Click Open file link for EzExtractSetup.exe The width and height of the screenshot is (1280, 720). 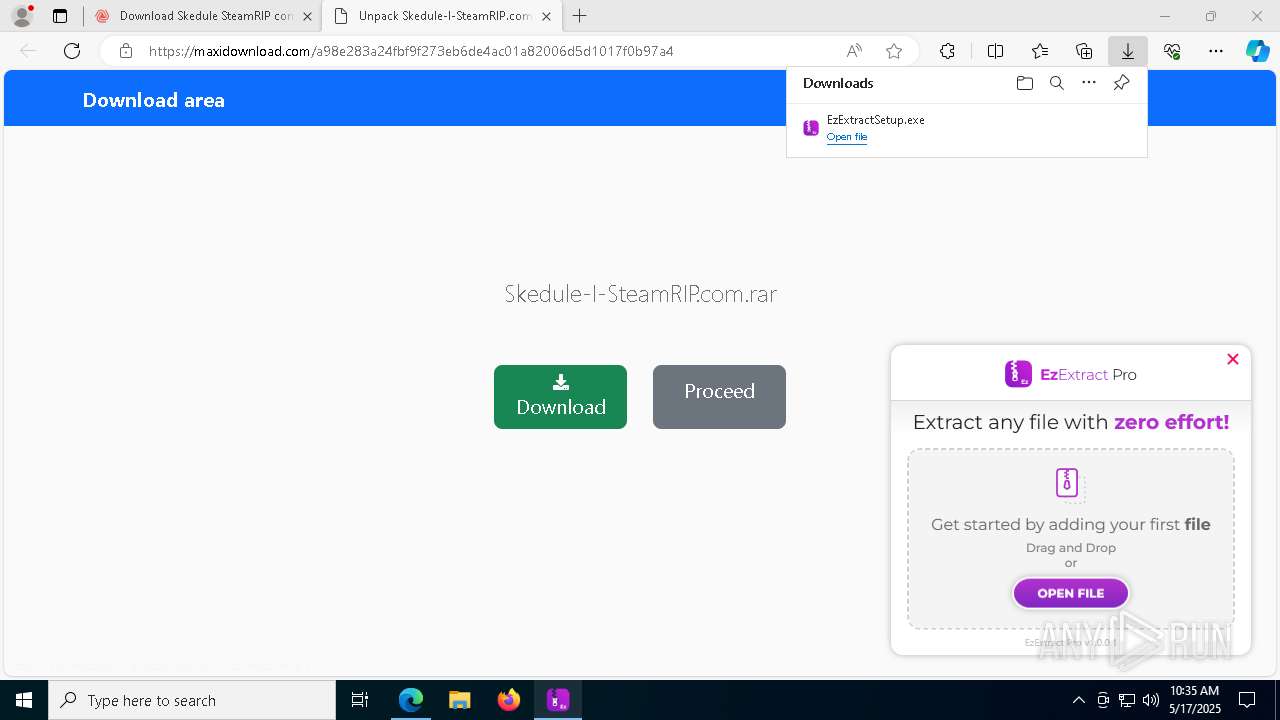click(847, 137)
